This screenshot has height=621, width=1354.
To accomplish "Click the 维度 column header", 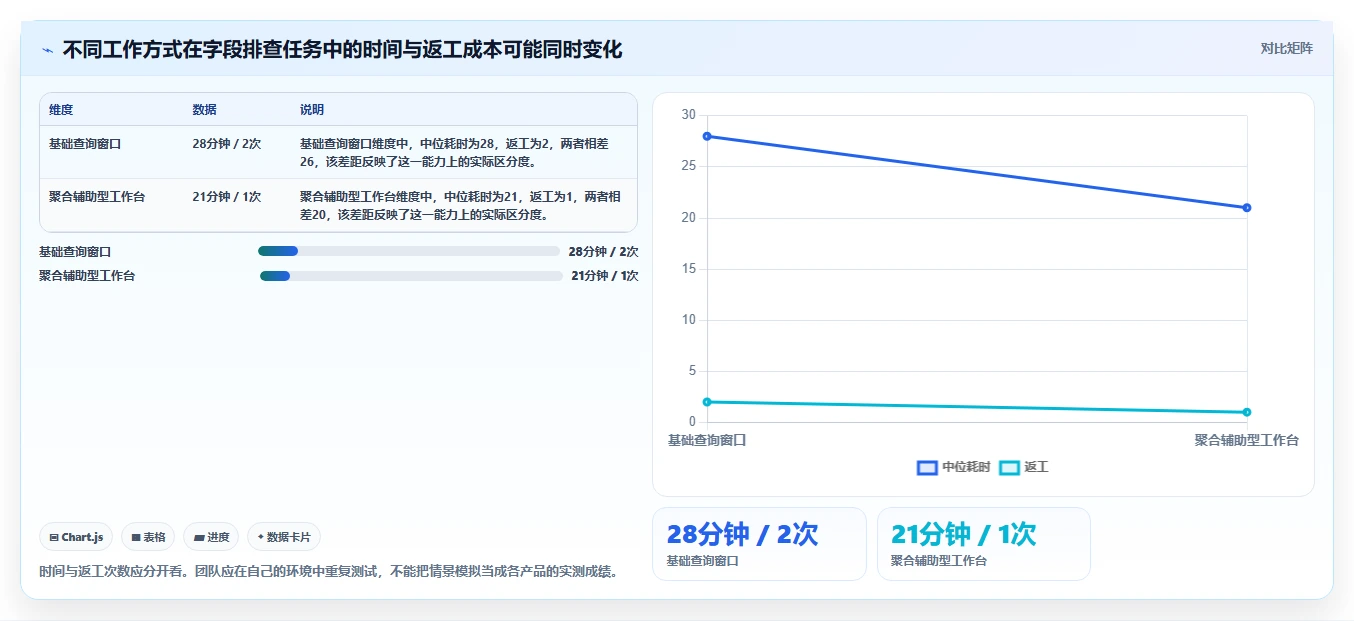I will pos(61,110).
